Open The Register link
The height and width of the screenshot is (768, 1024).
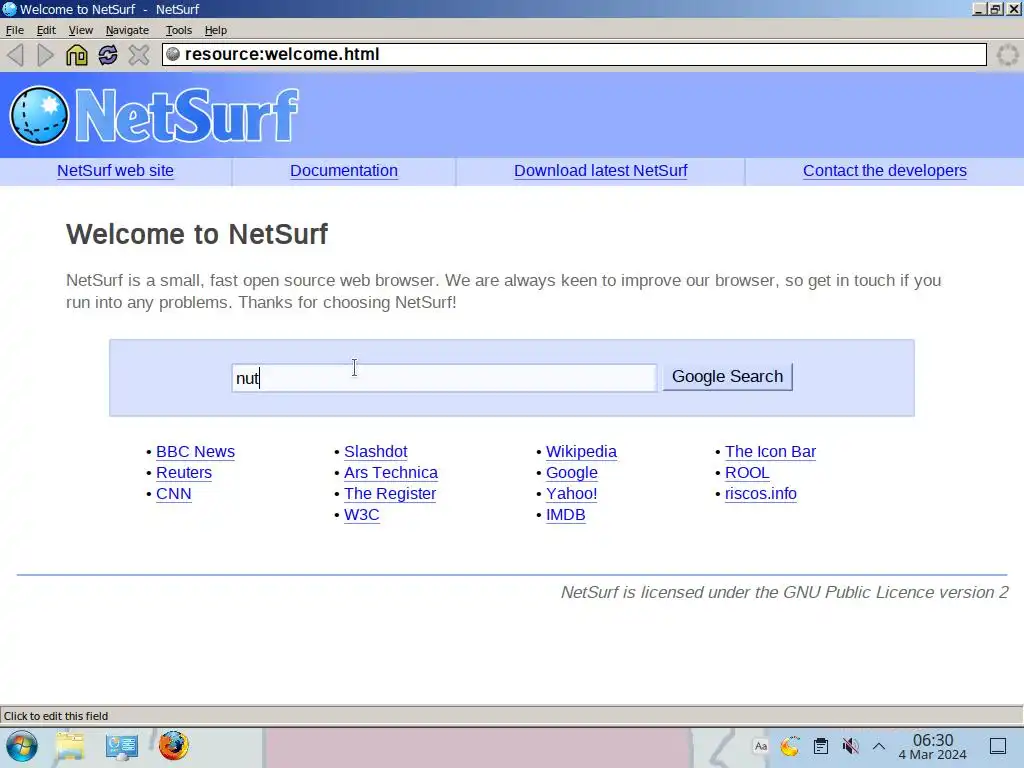click(390, 493)
